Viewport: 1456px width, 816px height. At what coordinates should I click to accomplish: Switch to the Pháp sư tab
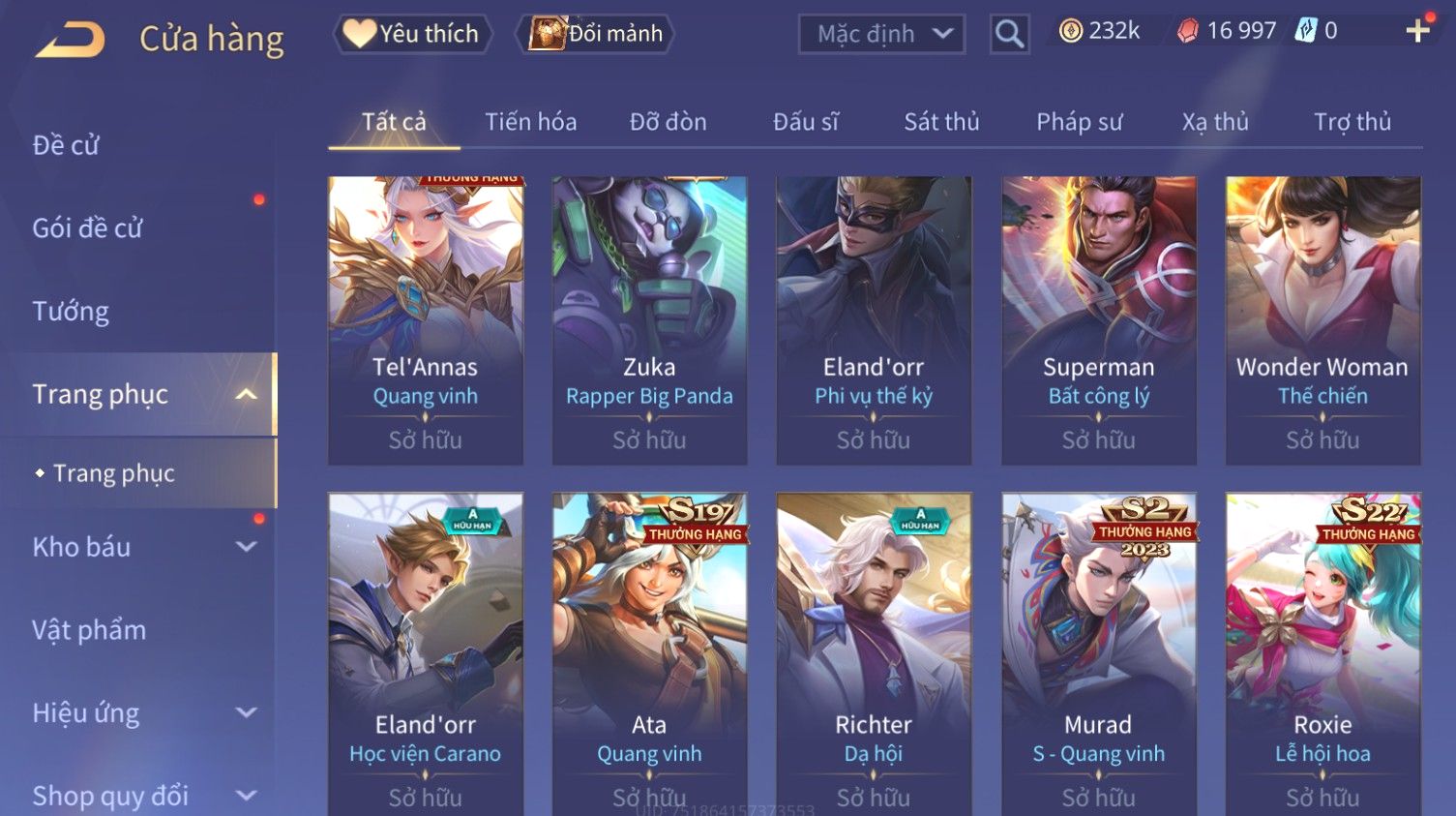[1080, 122]
